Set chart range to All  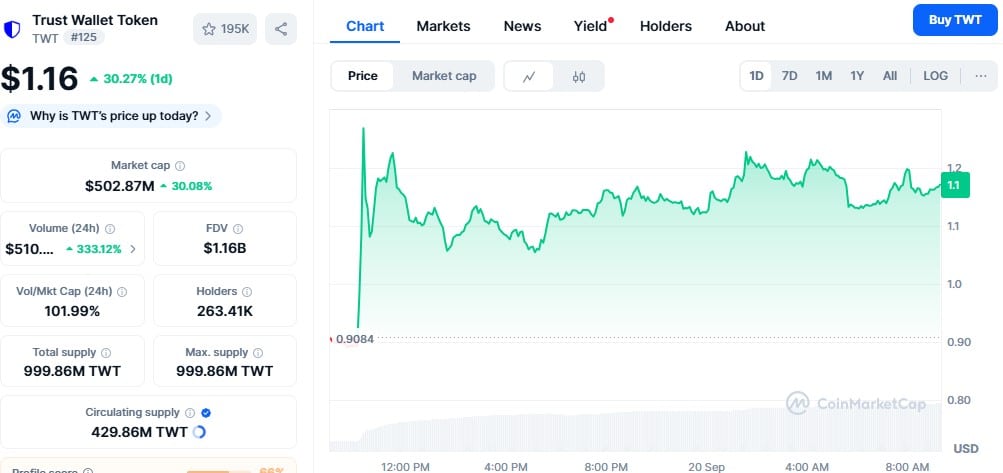tap(890, 76)
